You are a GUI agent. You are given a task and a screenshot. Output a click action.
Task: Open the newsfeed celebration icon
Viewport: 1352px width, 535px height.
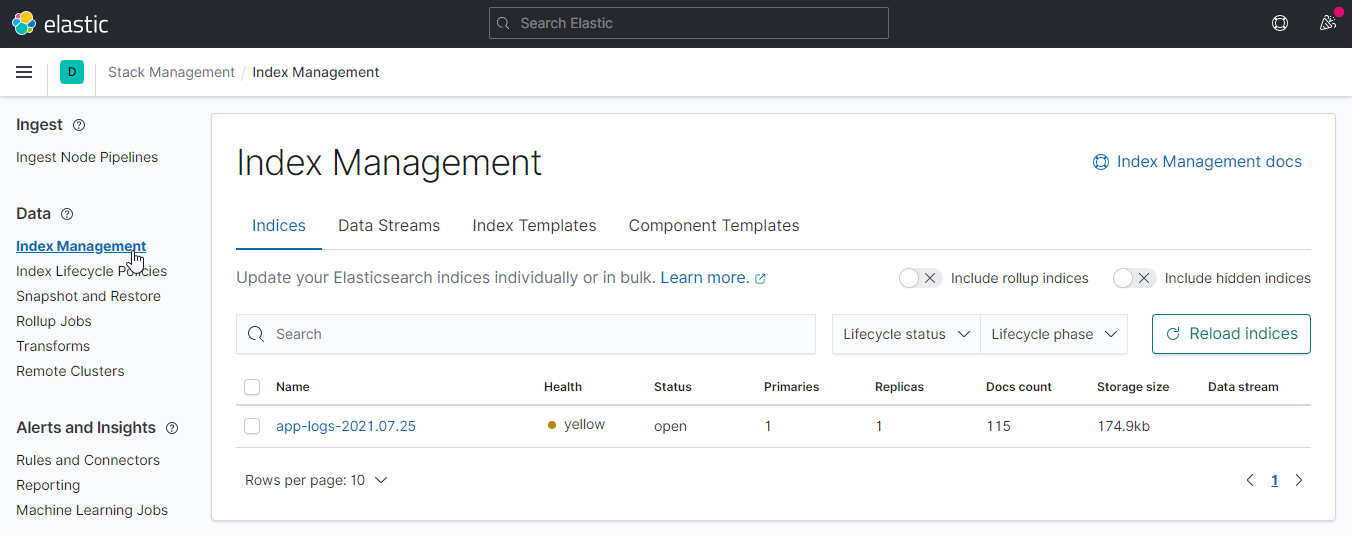point(1328,23)
